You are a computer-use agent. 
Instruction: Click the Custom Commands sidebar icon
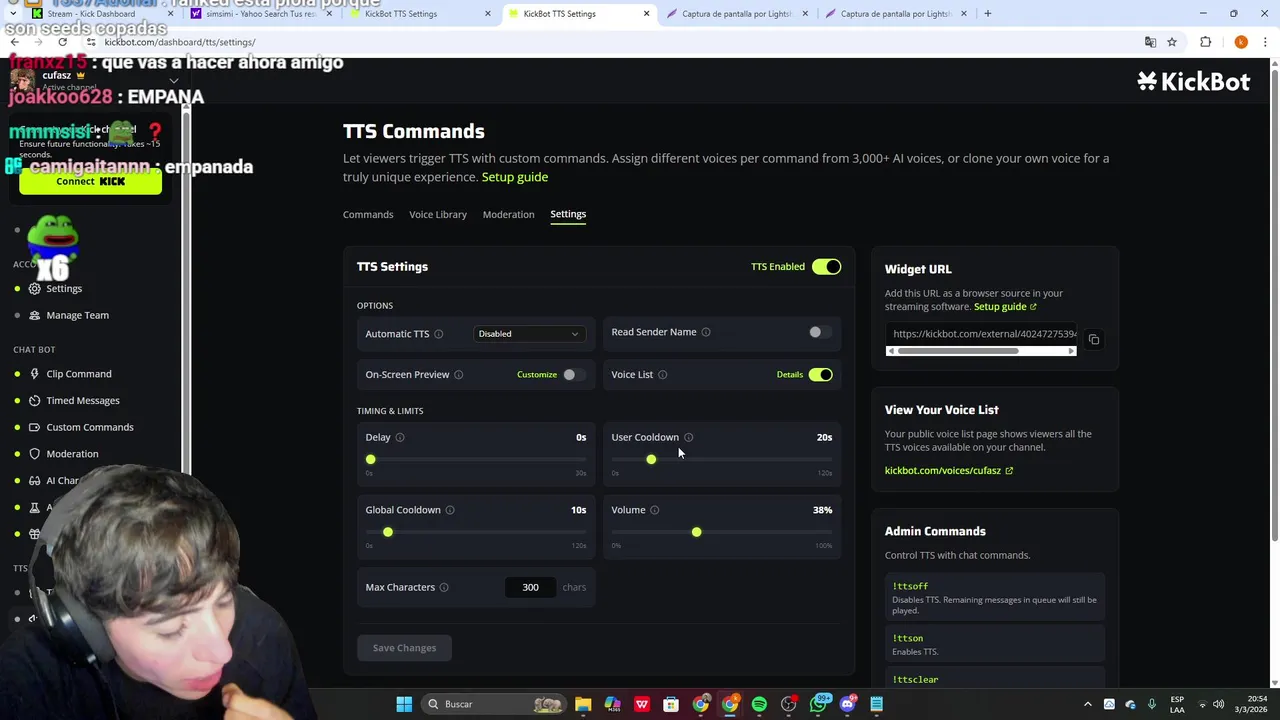tap(35, 427)
